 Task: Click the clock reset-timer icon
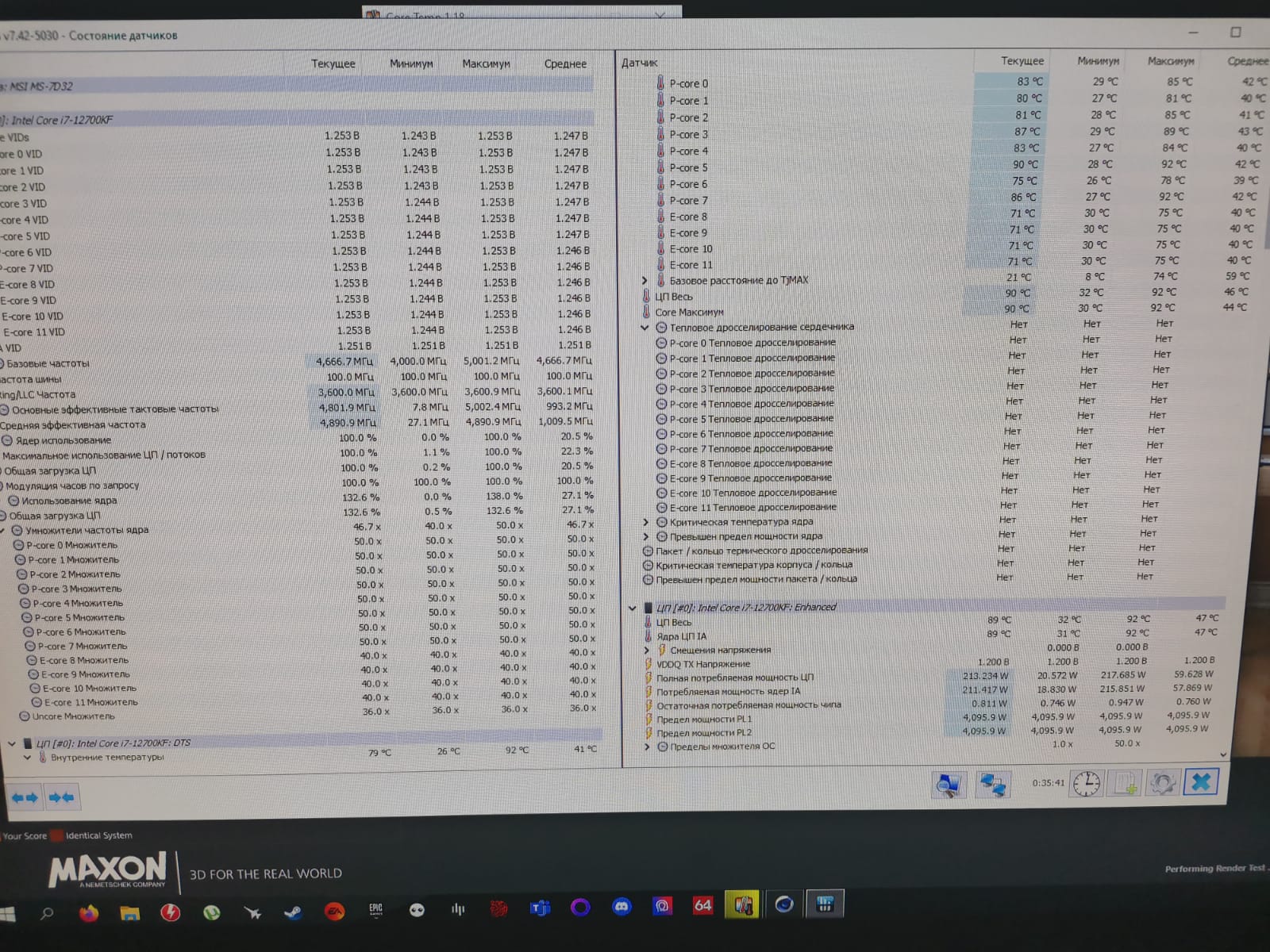click(x=1087, y=783)
